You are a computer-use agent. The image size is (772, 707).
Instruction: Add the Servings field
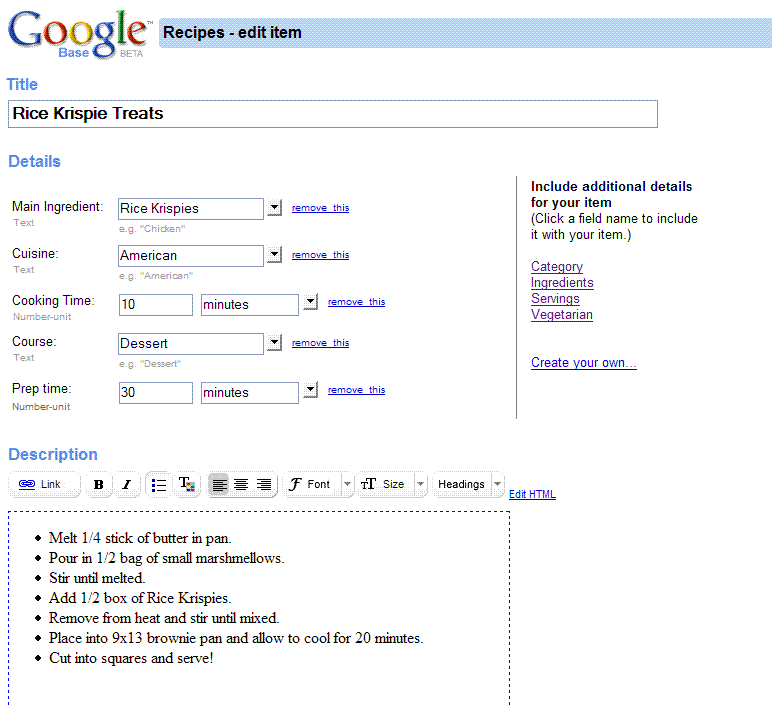tap(555, 298)
